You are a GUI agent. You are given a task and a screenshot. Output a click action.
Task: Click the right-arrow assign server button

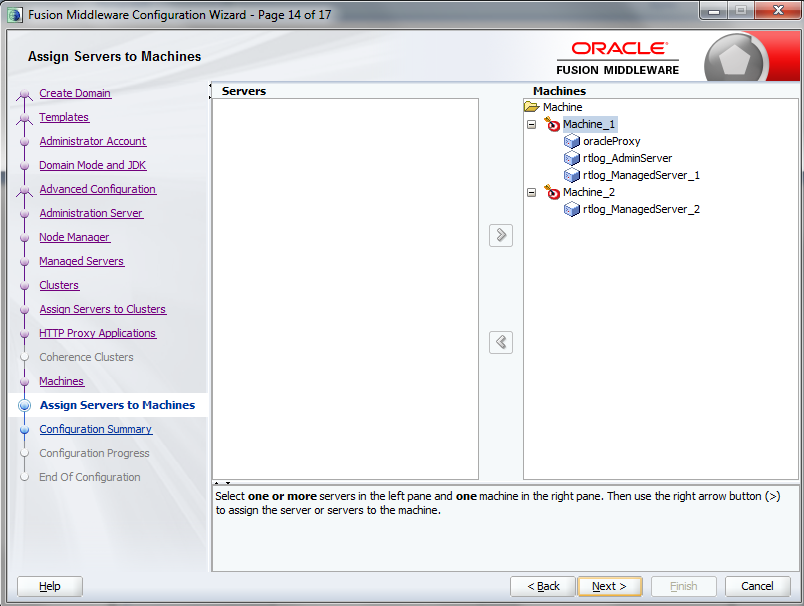[x=500, y=235]
